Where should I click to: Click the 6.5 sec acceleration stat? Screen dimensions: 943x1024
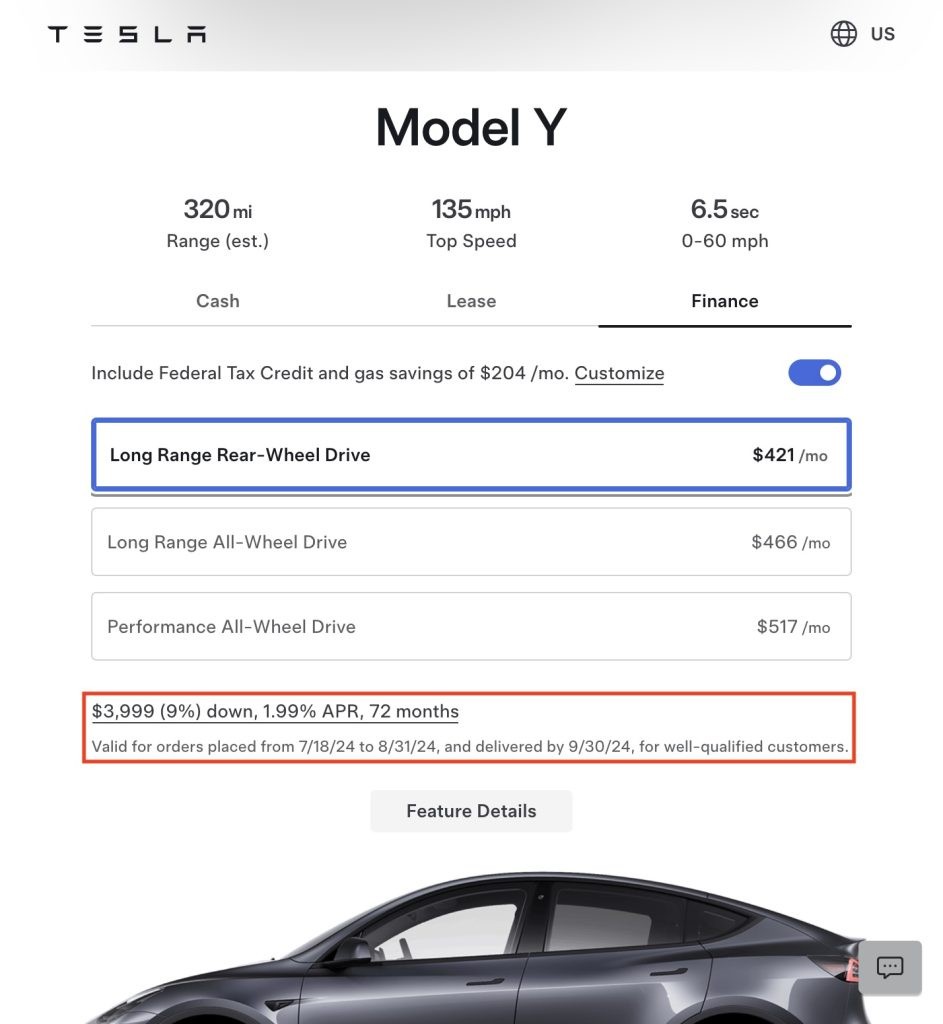724,223
